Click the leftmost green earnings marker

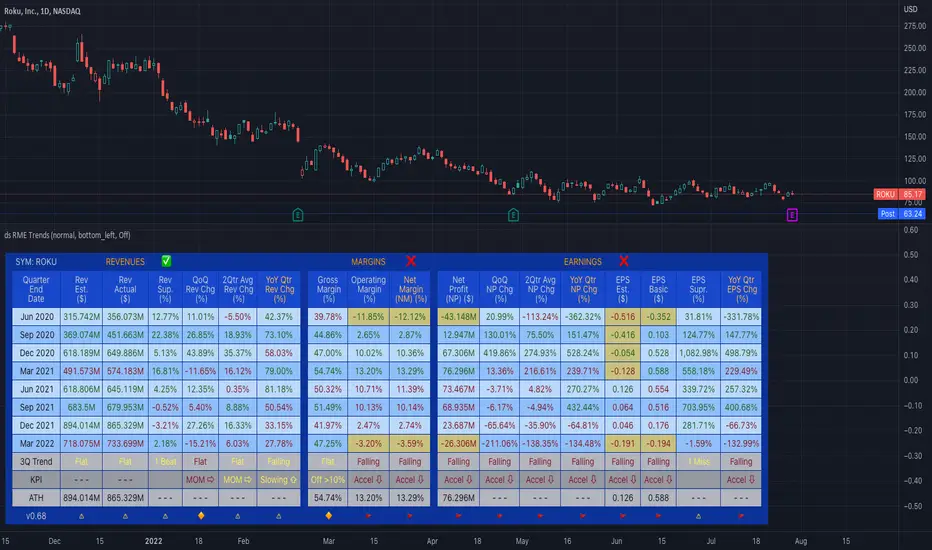[x=297, y=215]
